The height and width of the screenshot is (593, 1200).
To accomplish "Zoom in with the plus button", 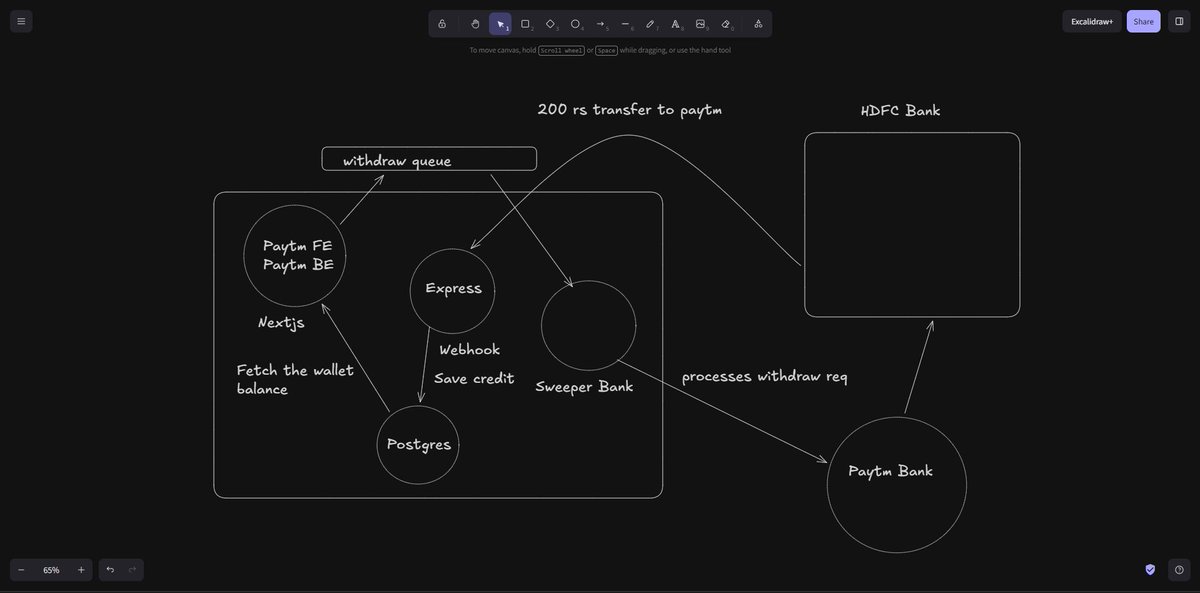I will point(81,570).
